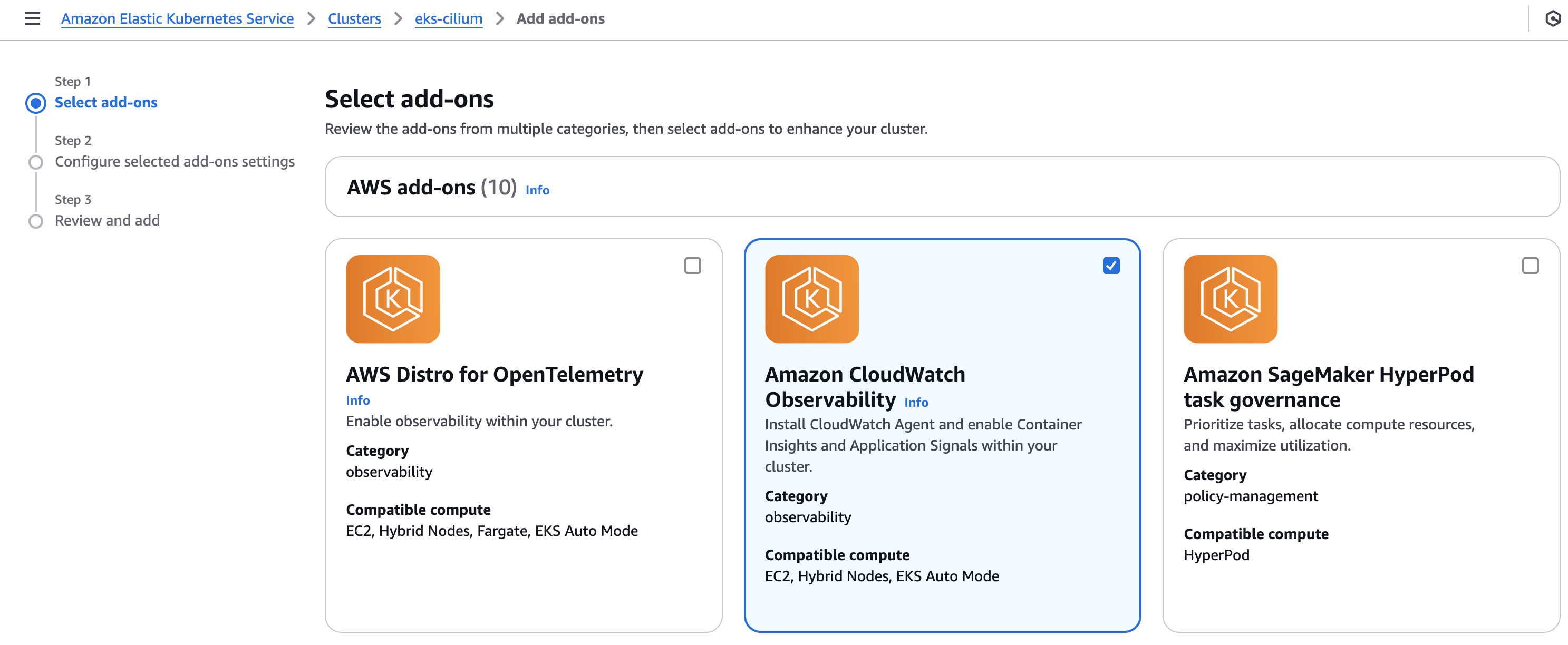Click Configure selected add-ons settings step

[175, 161]
